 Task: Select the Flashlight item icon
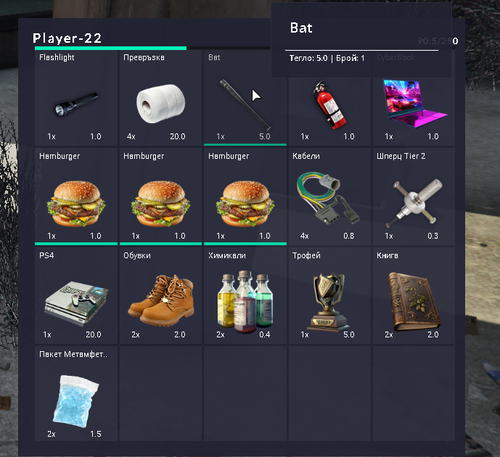(76, 104)
